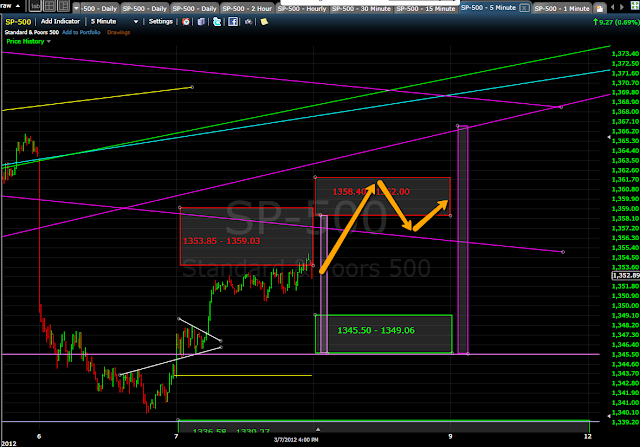Switch to the SP-500 2 Hour tab

pyautogui.click(x=247, y=9)
